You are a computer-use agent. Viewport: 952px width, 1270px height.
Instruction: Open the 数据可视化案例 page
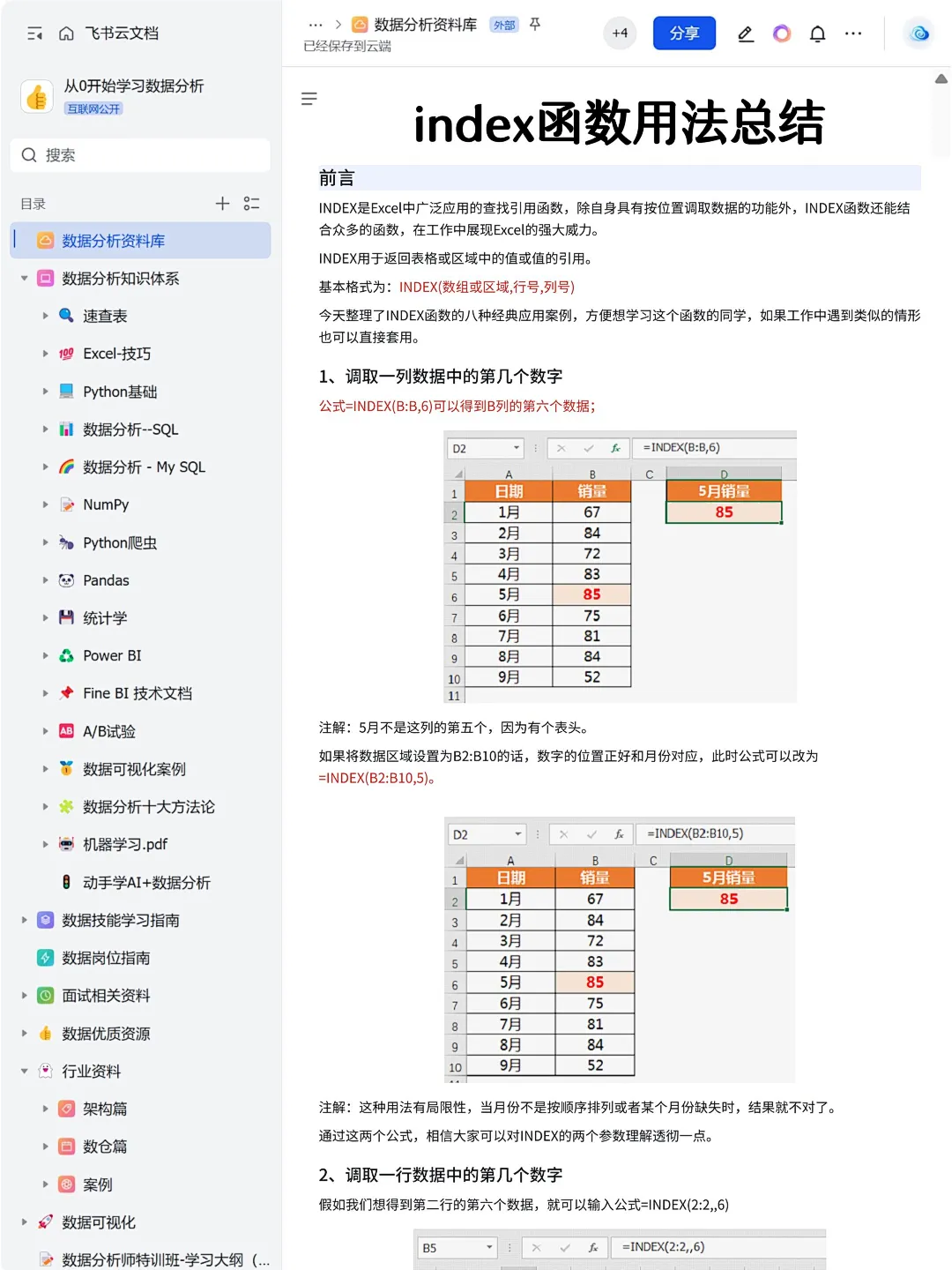click(134, 769)
